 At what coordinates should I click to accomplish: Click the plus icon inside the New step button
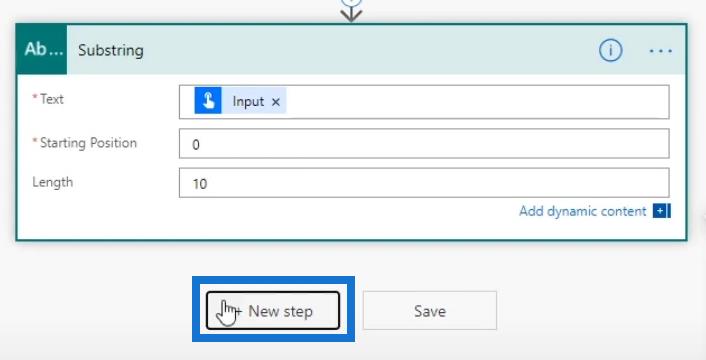coord(237,310)
